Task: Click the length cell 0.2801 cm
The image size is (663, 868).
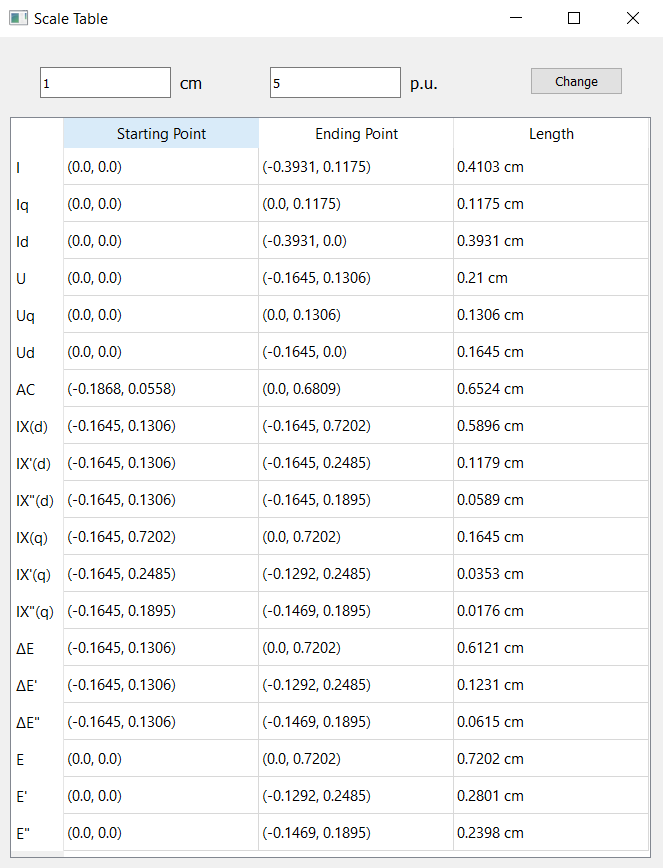Action: [x=551, y=796]
